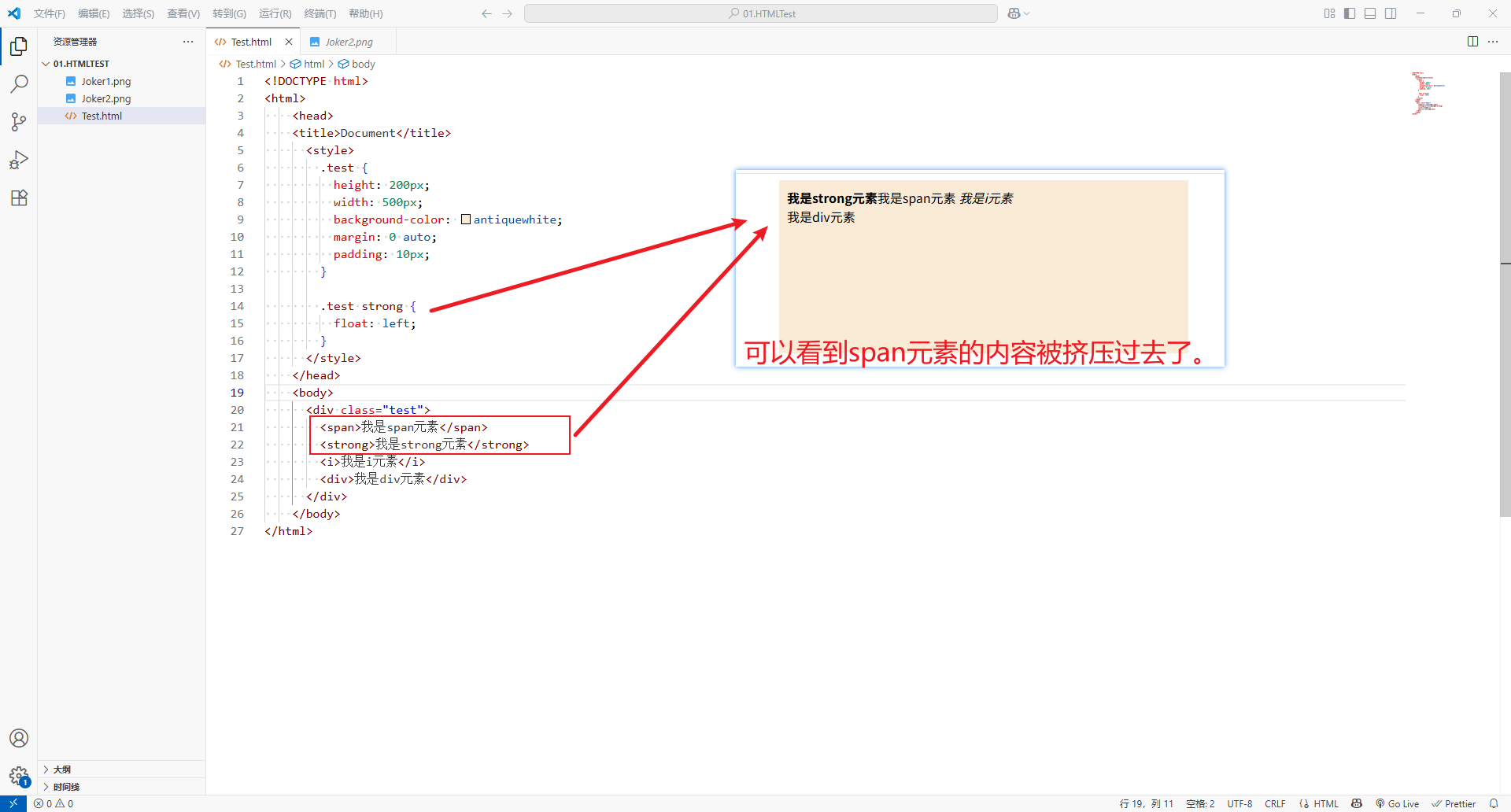Toggle the primary side bar visibility
Screen dimensions: 1511x812
(x=1350, y=13)
